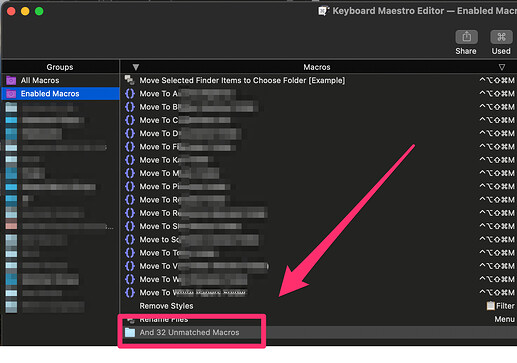Expand the And 32 Unmatched Macros row
517x363 pixels.
point(319,332)
